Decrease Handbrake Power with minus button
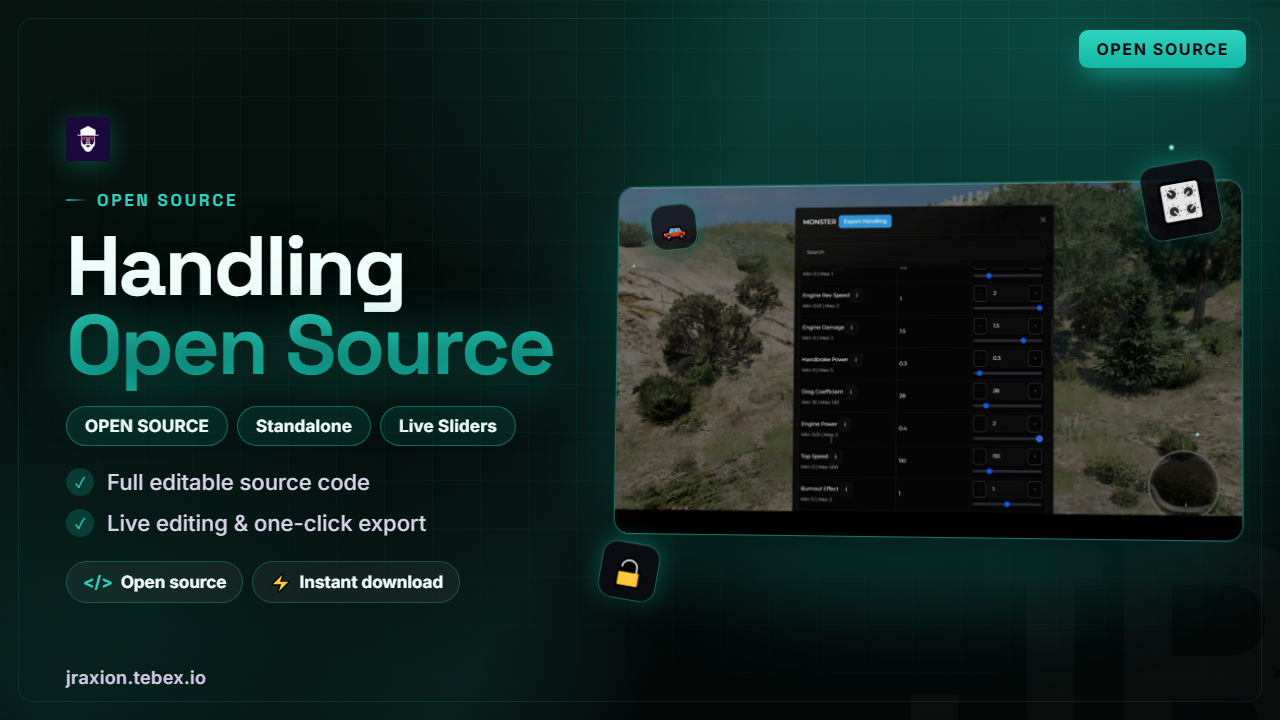Screen dimensions: 1280x720 pyautogui.click(x=980, y=358)
